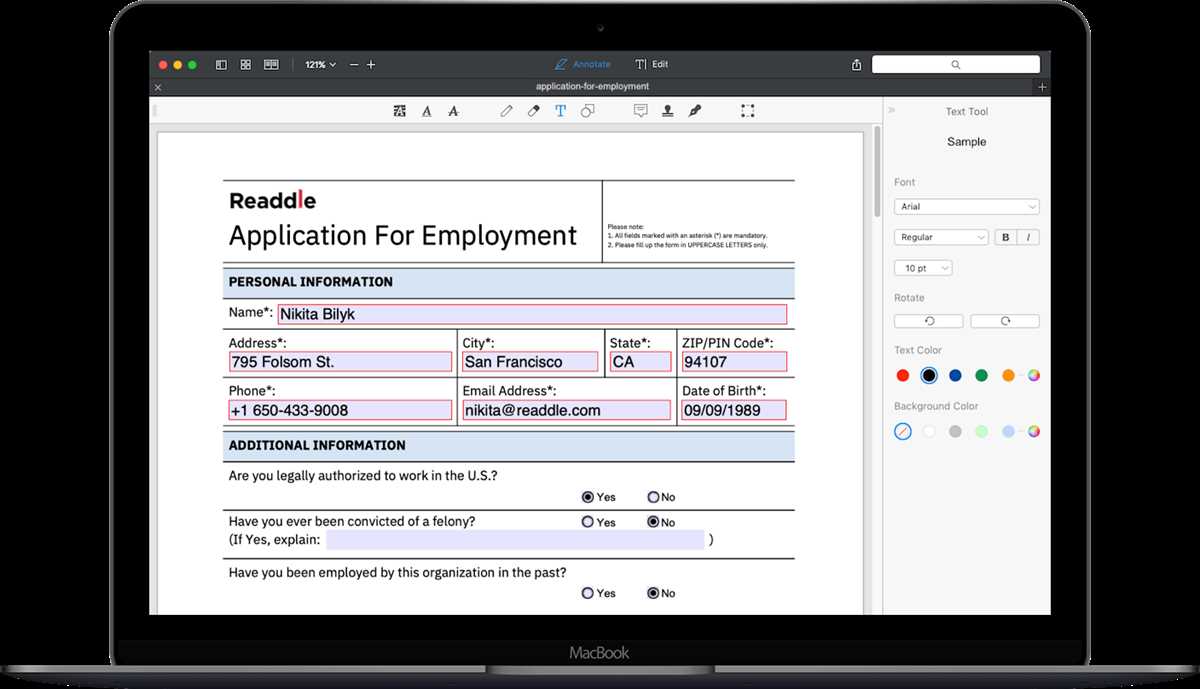
Task: Collapse the Text Tool panel chevrons
Action: pos(891,111)
